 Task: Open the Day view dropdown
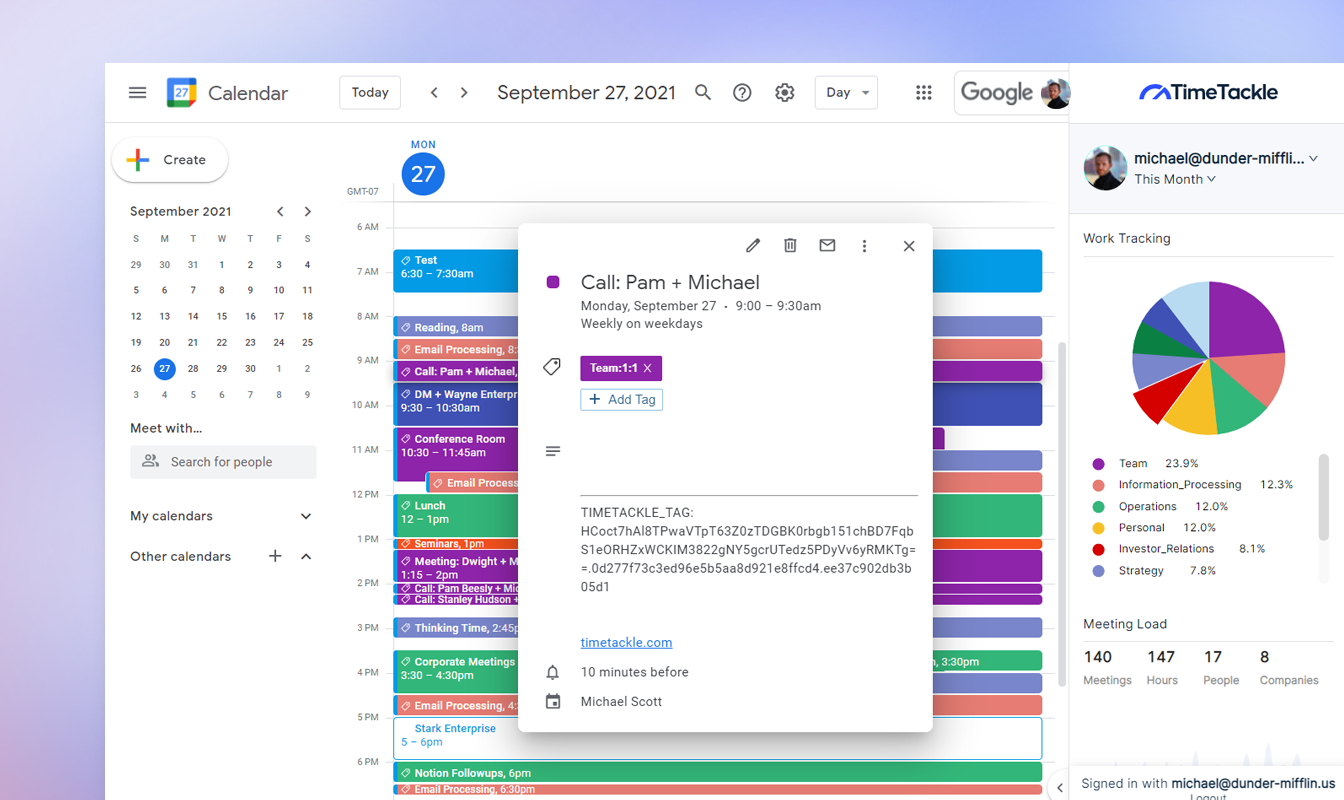point(846,92)
